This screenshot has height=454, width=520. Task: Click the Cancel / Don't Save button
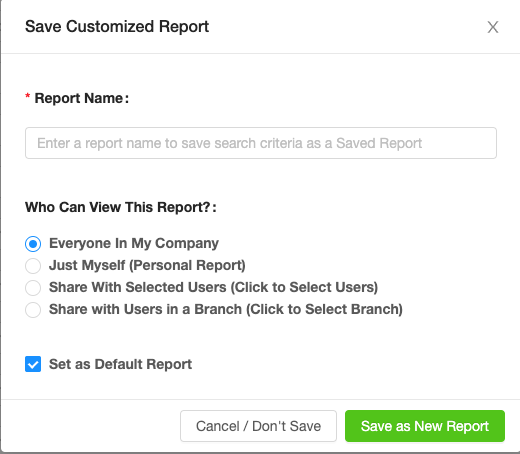[258, 426]
